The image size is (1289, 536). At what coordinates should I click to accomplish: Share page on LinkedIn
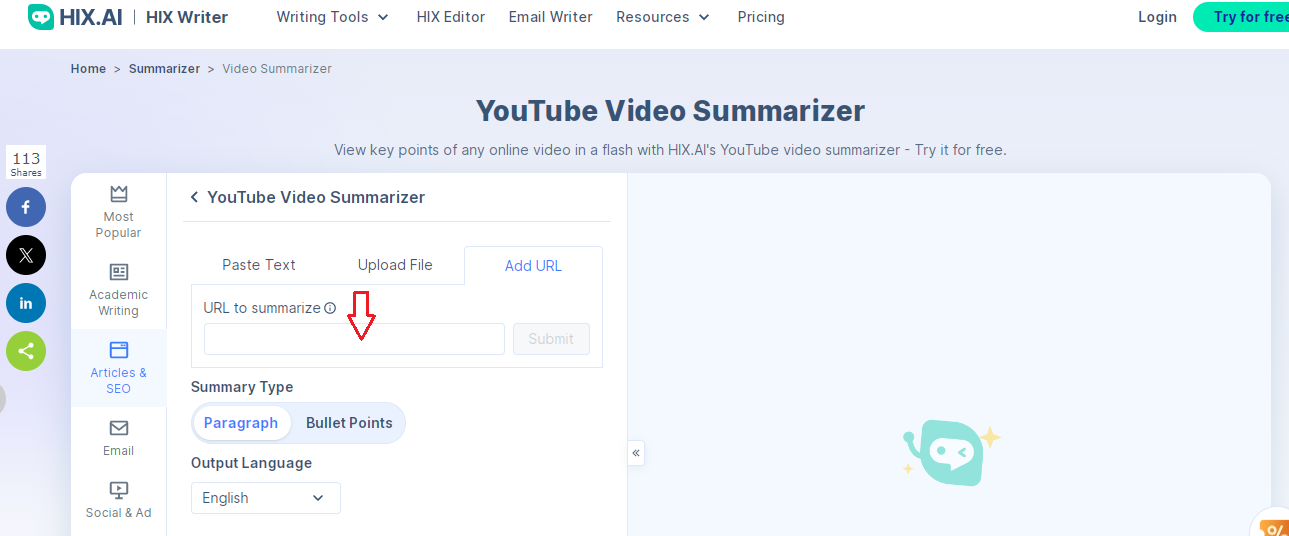[x=26, y=303]
